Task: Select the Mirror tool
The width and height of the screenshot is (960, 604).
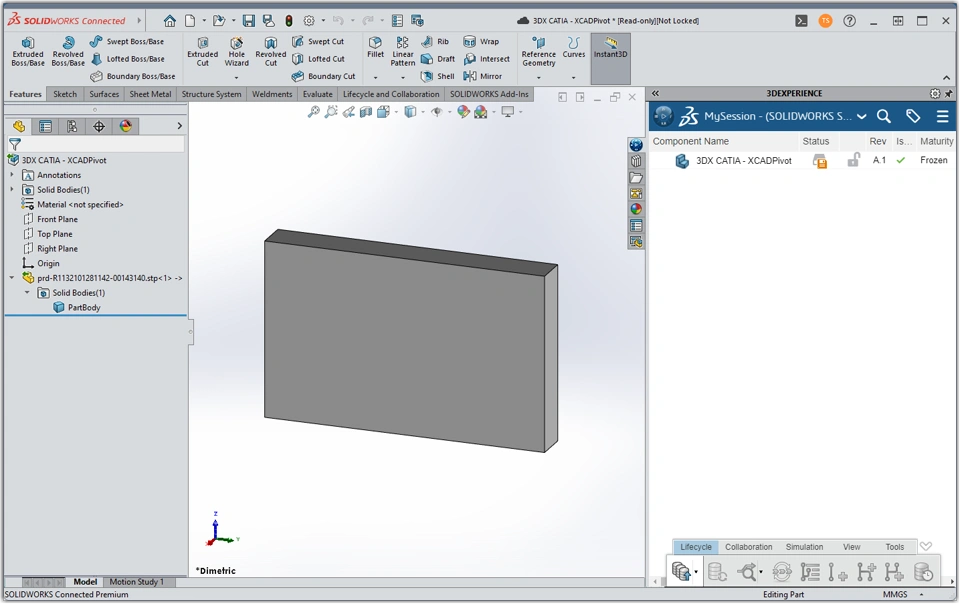Action: point(483,76)
